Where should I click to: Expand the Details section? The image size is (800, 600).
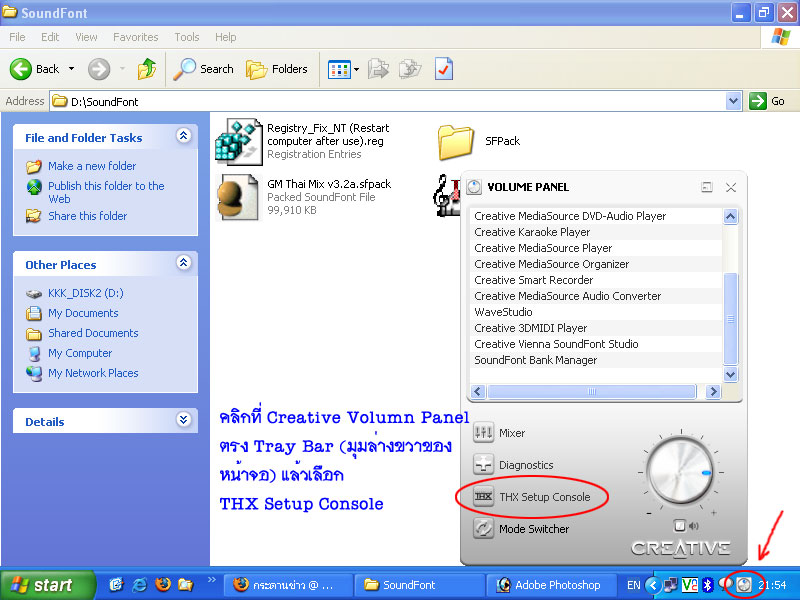tap(184, 419)
